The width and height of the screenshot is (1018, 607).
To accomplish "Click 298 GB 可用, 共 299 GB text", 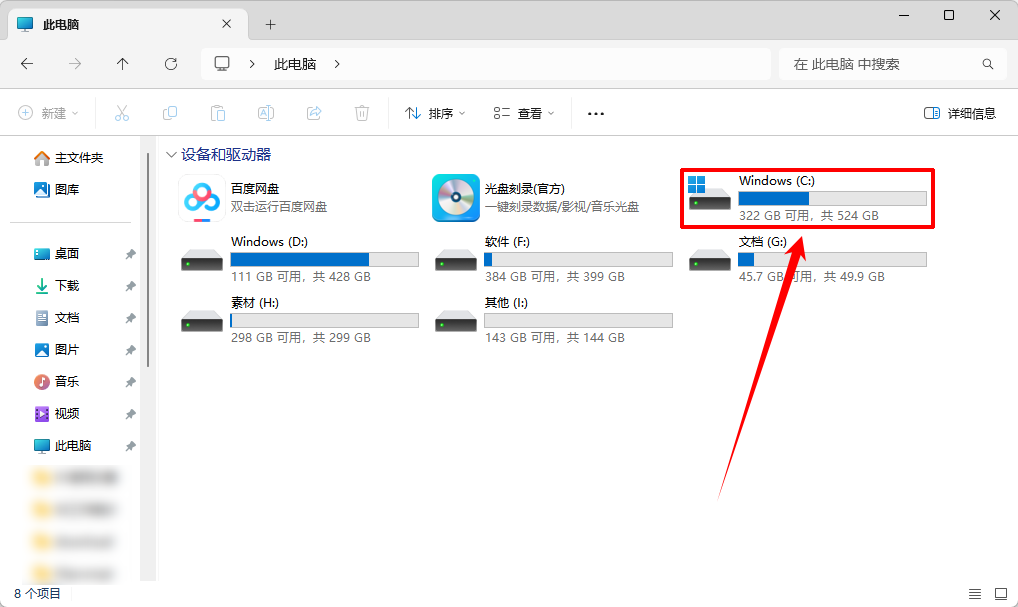I will [x=301, y=338].
